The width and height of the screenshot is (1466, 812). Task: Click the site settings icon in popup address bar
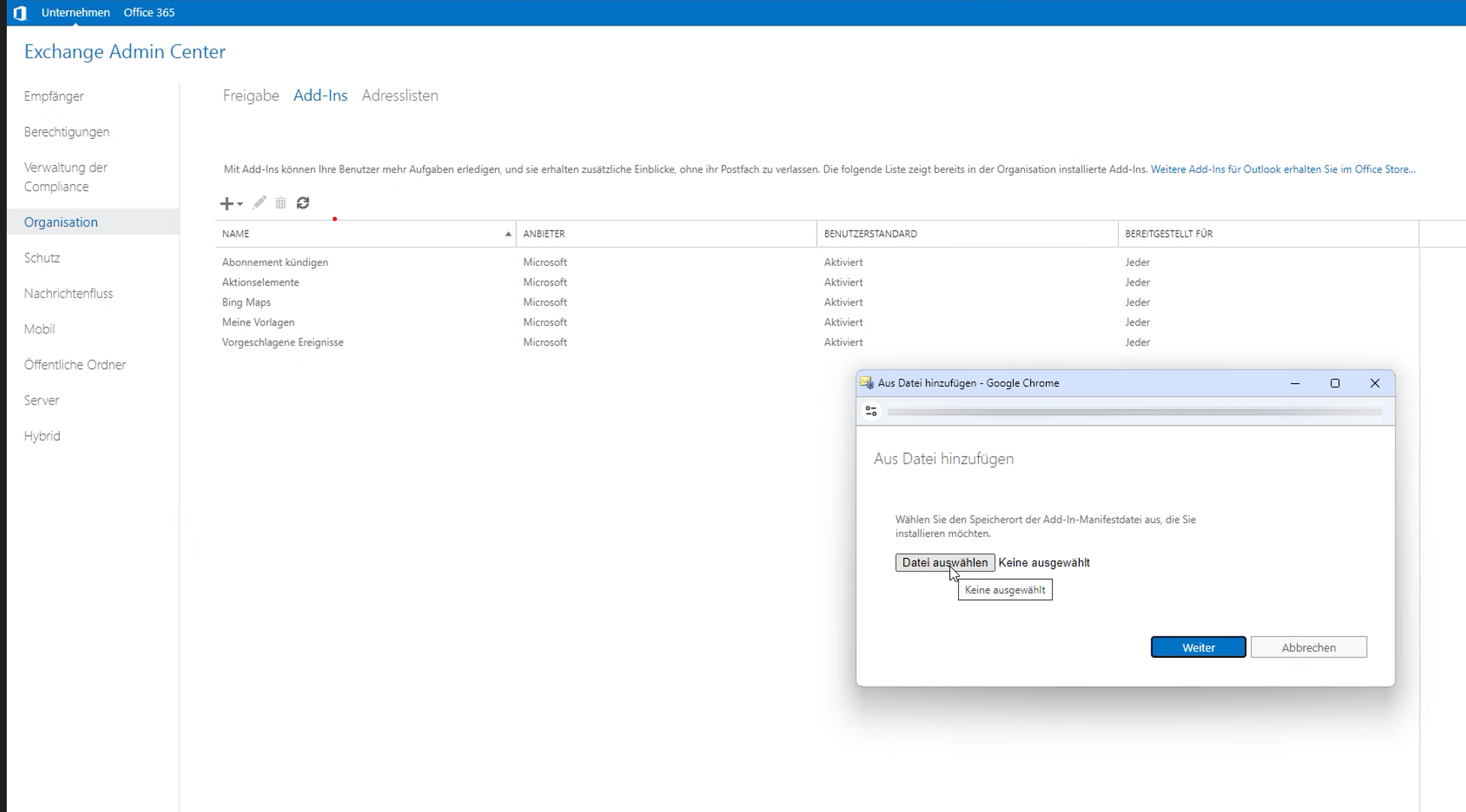pyautogui.click(x=871, y=411)
